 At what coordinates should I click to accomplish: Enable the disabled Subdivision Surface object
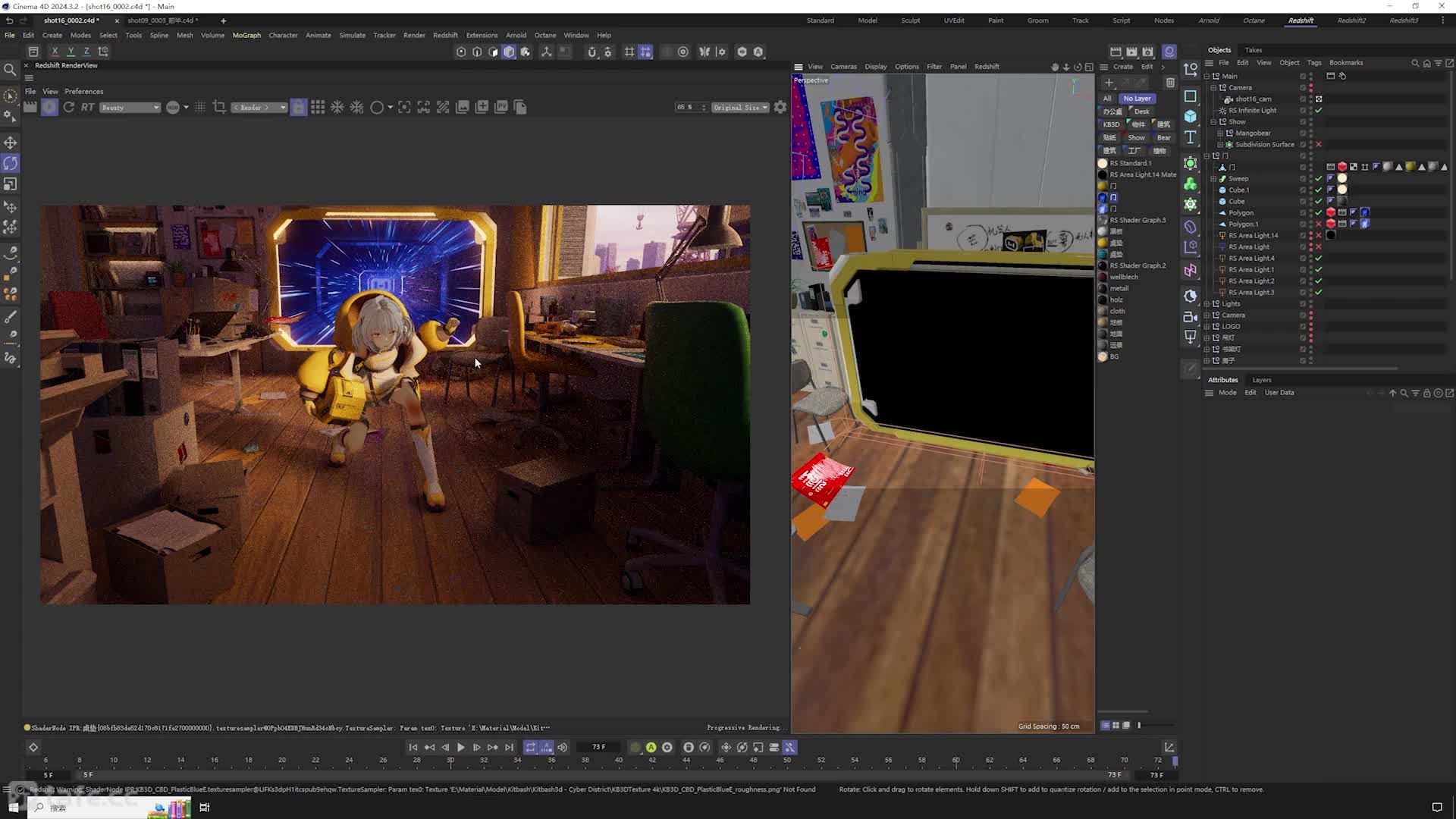pyautogui.click(x=1319, y=145)
